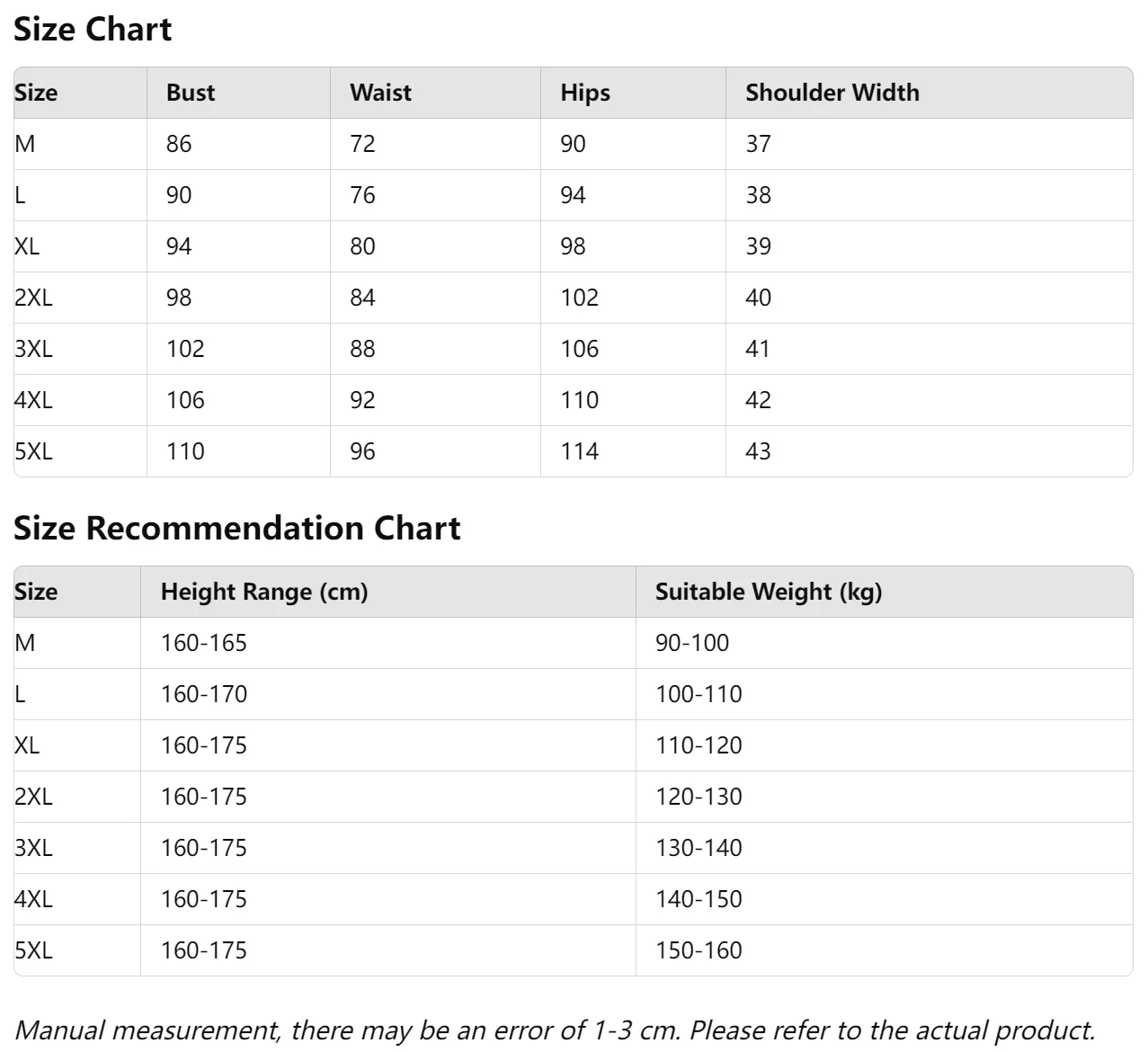This screenshot has height=1052, width=1148.
Task: Select bust value 86 in row M
Action: pyautogui.click(x=179, y=144)
